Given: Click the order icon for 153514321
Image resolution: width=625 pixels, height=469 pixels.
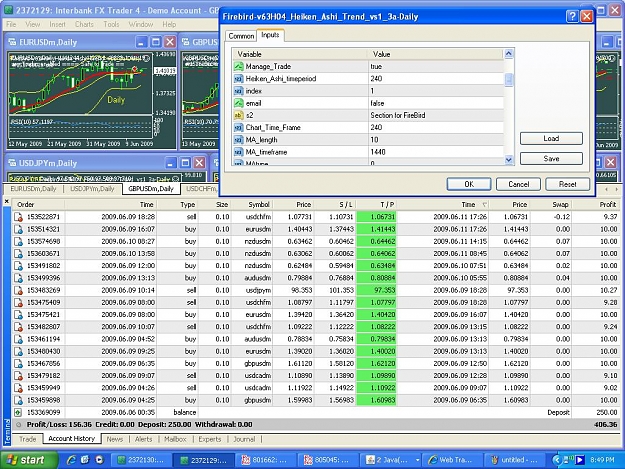Looking at the screenshot, I should pos(18,229).
